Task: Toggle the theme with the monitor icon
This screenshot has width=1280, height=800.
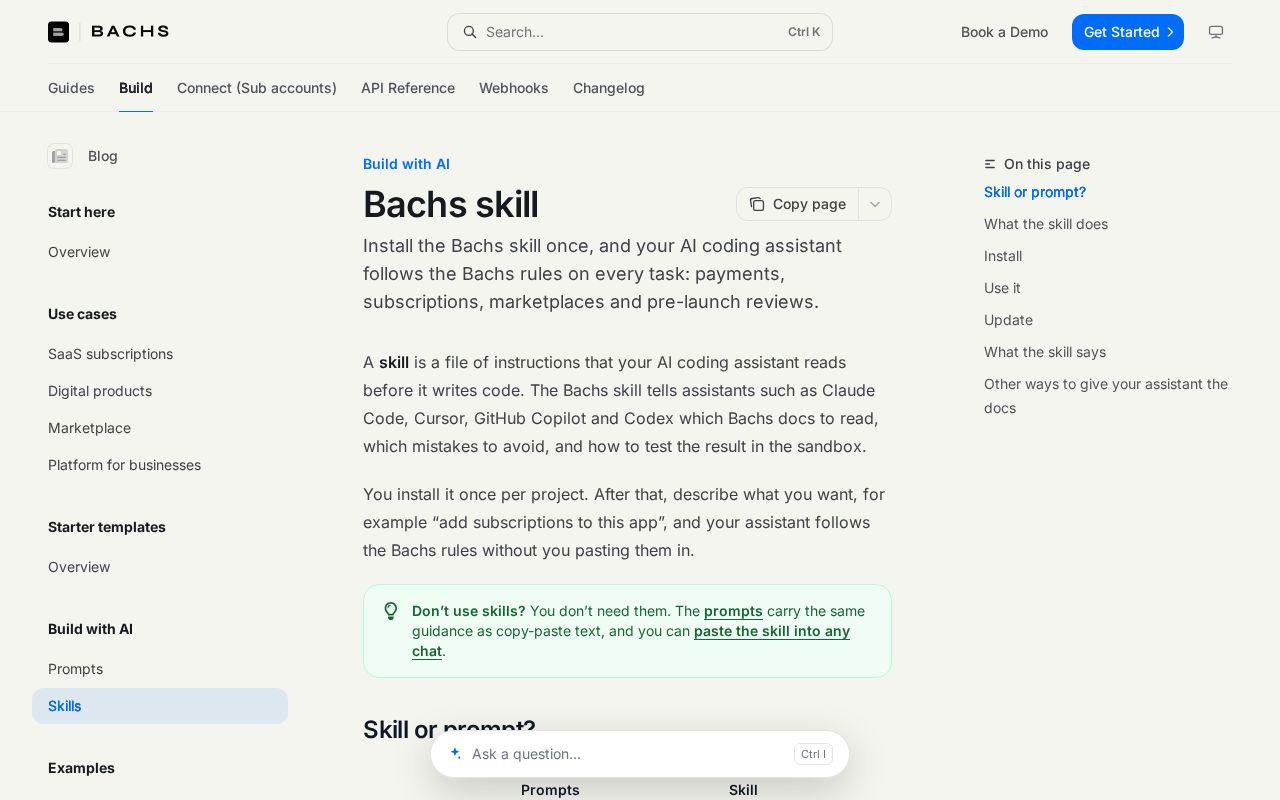Action: 1216,32
